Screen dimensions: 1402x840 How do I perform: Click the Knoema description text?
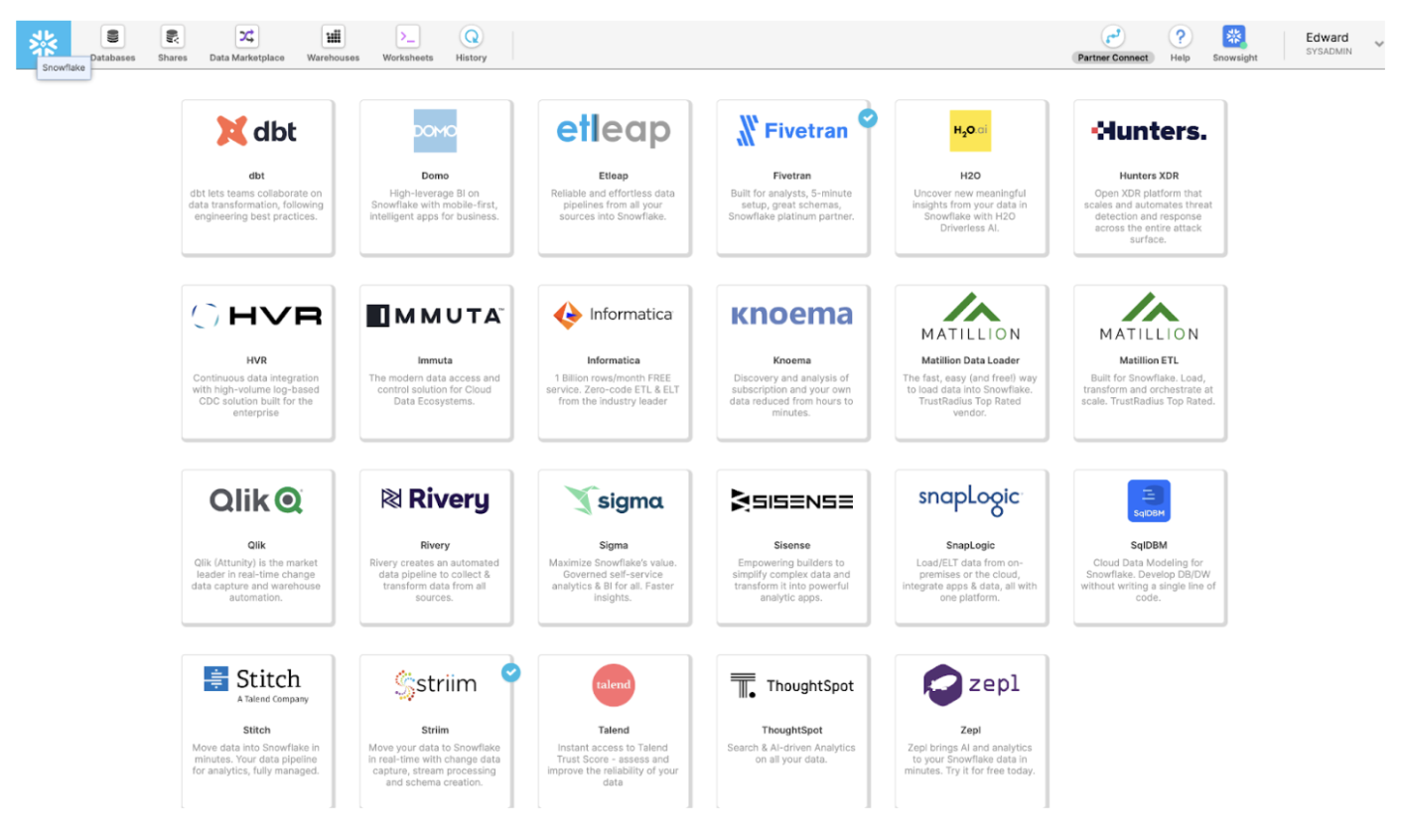(791, 395)
